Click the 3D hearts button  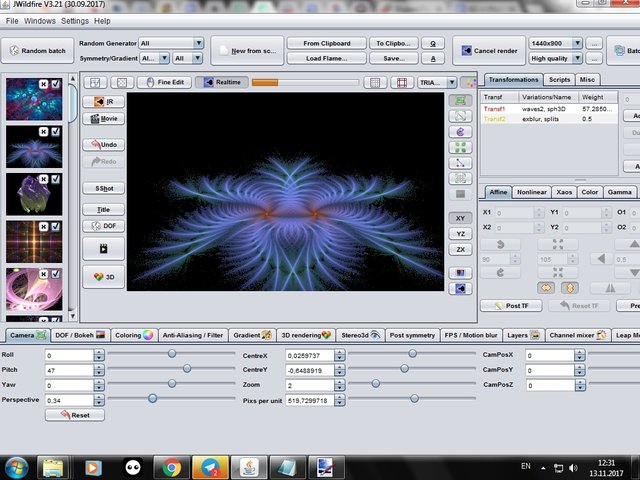click(x=104, y=277)
